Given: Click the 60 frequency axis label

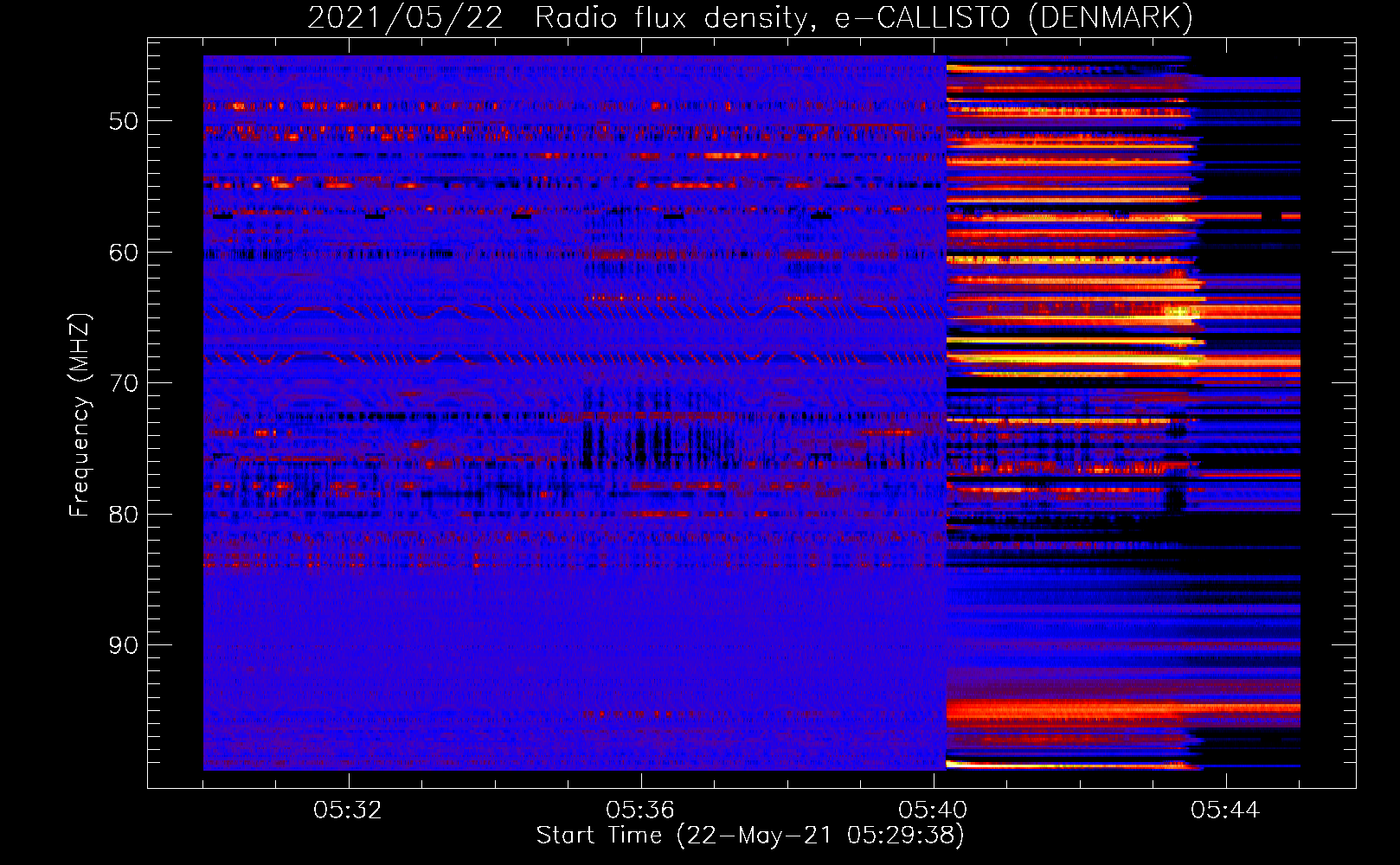Looking at the screenshot, I should point(124,253).
